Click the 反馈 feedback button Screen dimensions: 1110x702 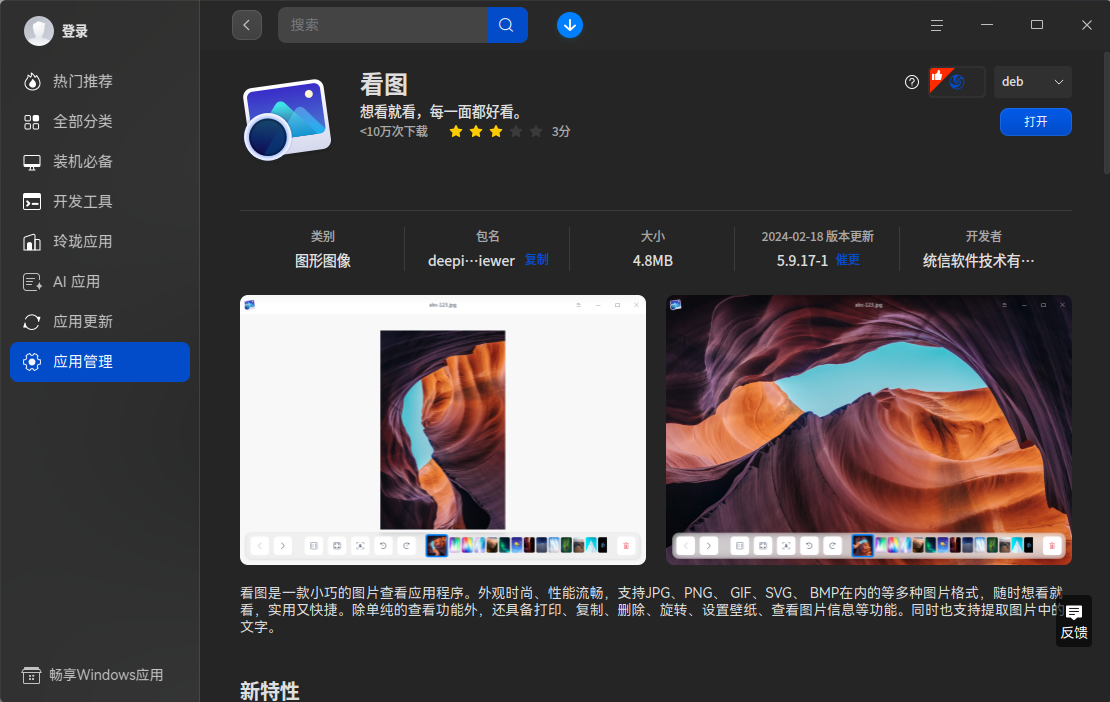[1074, 621]
